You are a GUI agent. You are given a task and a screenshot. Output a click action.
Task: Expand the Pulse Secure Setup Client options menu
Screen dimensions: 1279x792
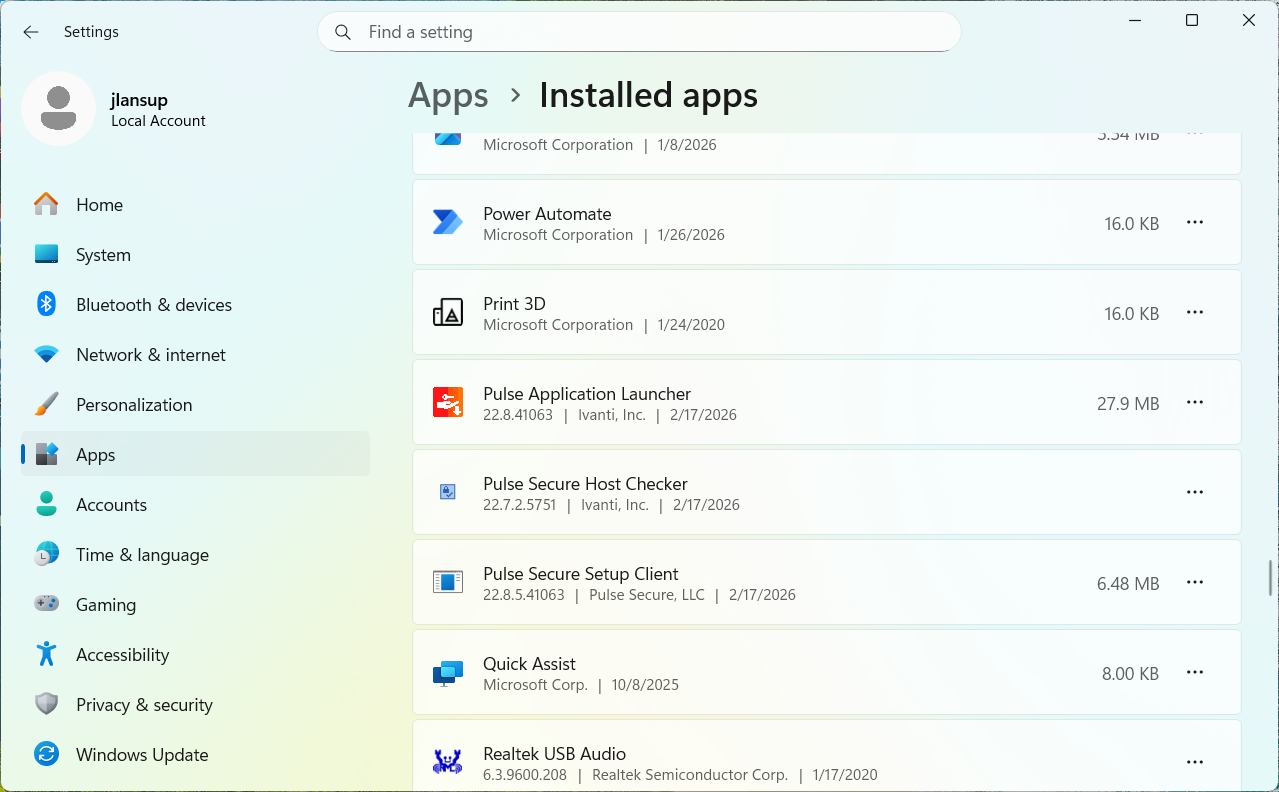pos(1194,582)
